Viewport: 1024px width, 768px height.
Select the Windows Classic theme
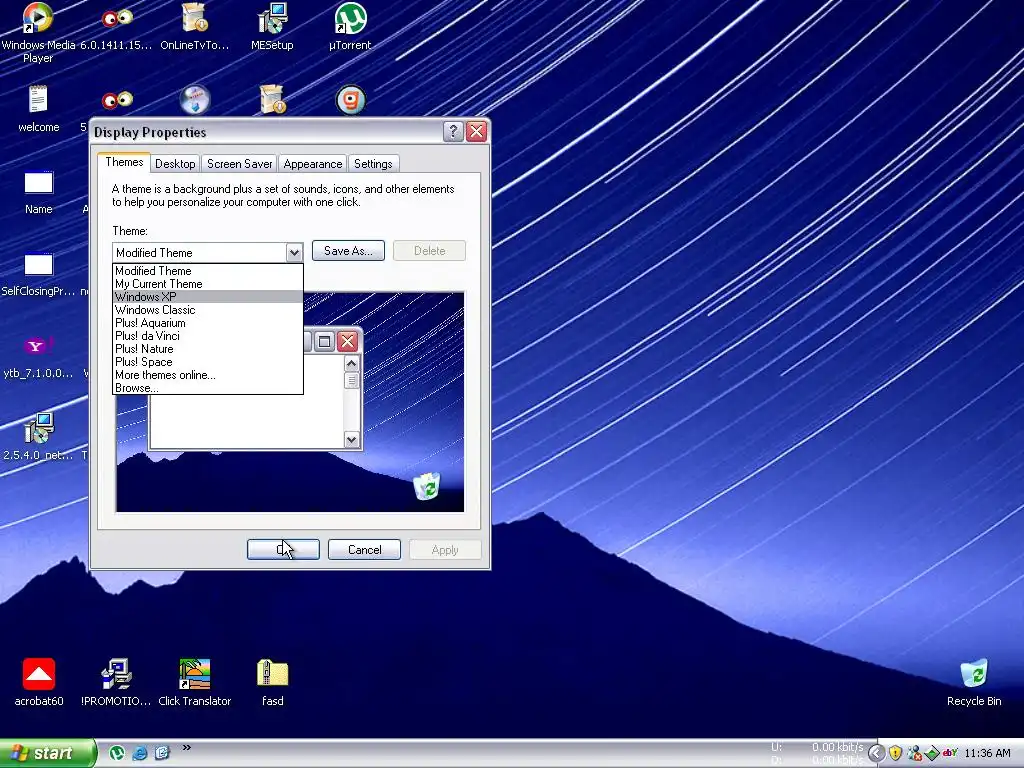208,310
